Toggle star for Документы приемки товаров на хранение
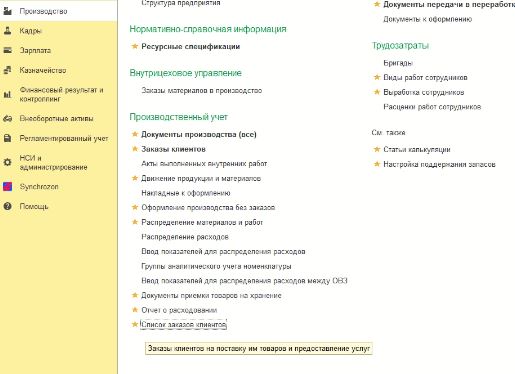Image resolution: width=515 pixels, height=374 pixels. tap(135, 295)
